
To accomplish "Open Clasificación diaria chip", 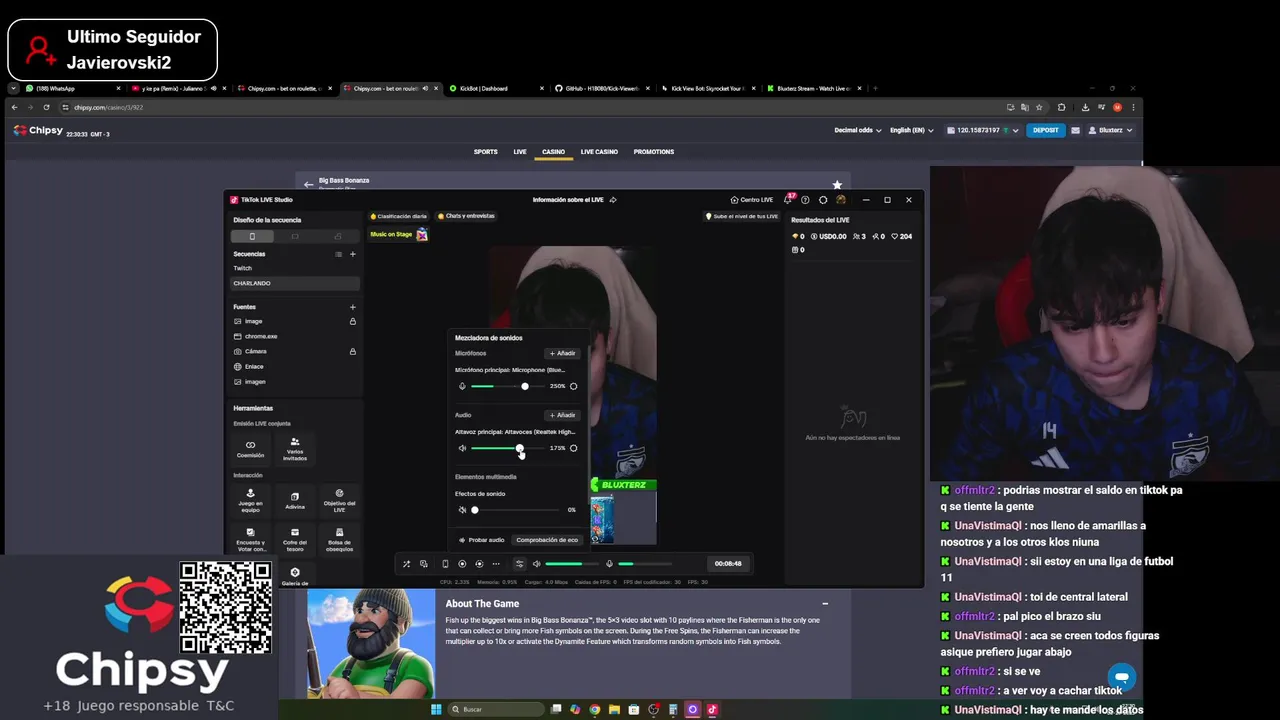I will tap(399, 216).
